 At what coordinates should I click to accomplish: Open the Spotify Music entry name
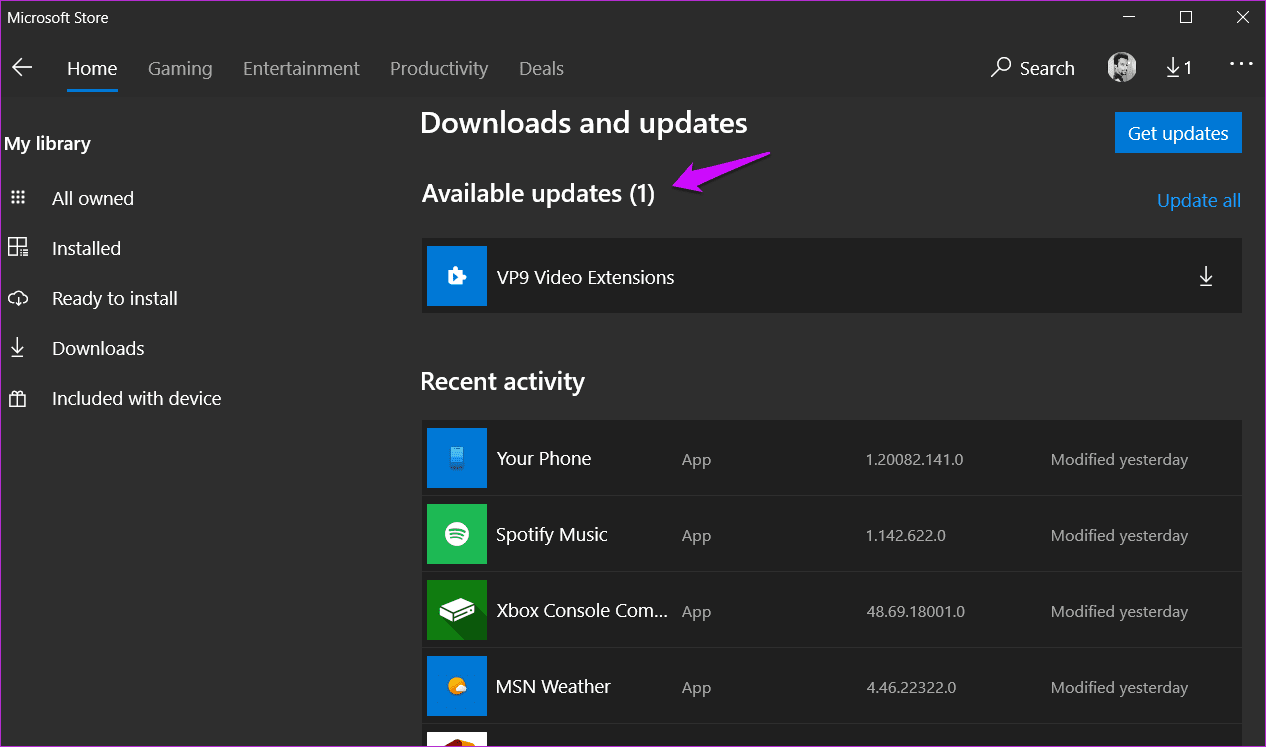pos(552,534)
